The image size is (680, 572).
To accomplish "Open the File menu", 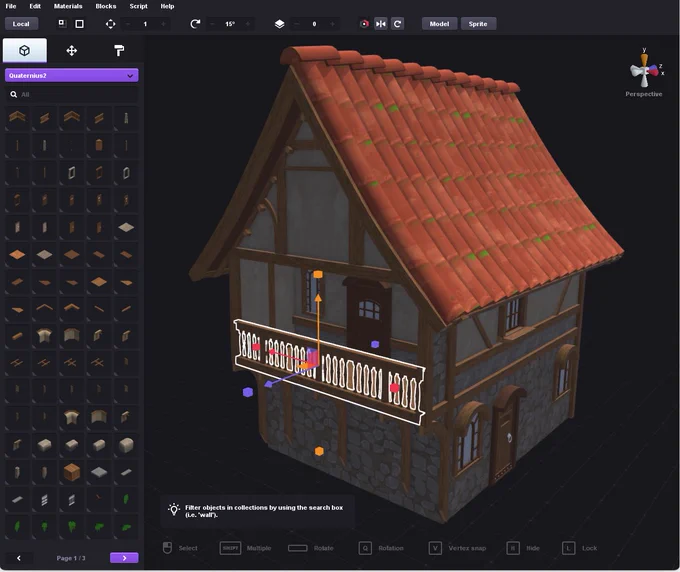I will [10, 6].
